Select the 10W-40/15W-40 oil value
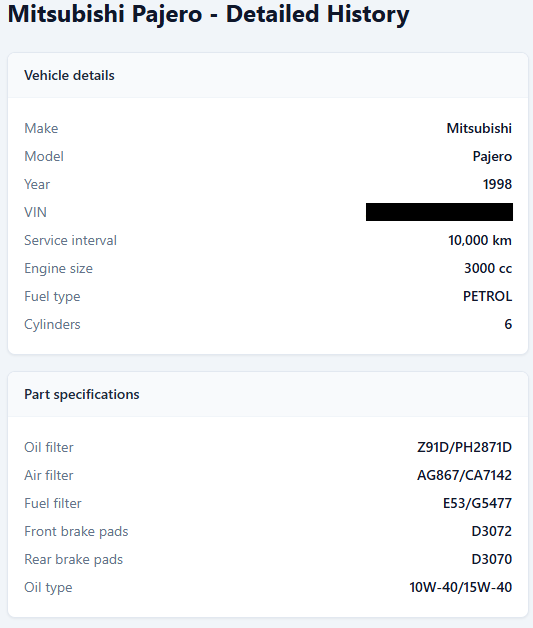The height and width of the screenshot is (628, 533). (461, 588)
